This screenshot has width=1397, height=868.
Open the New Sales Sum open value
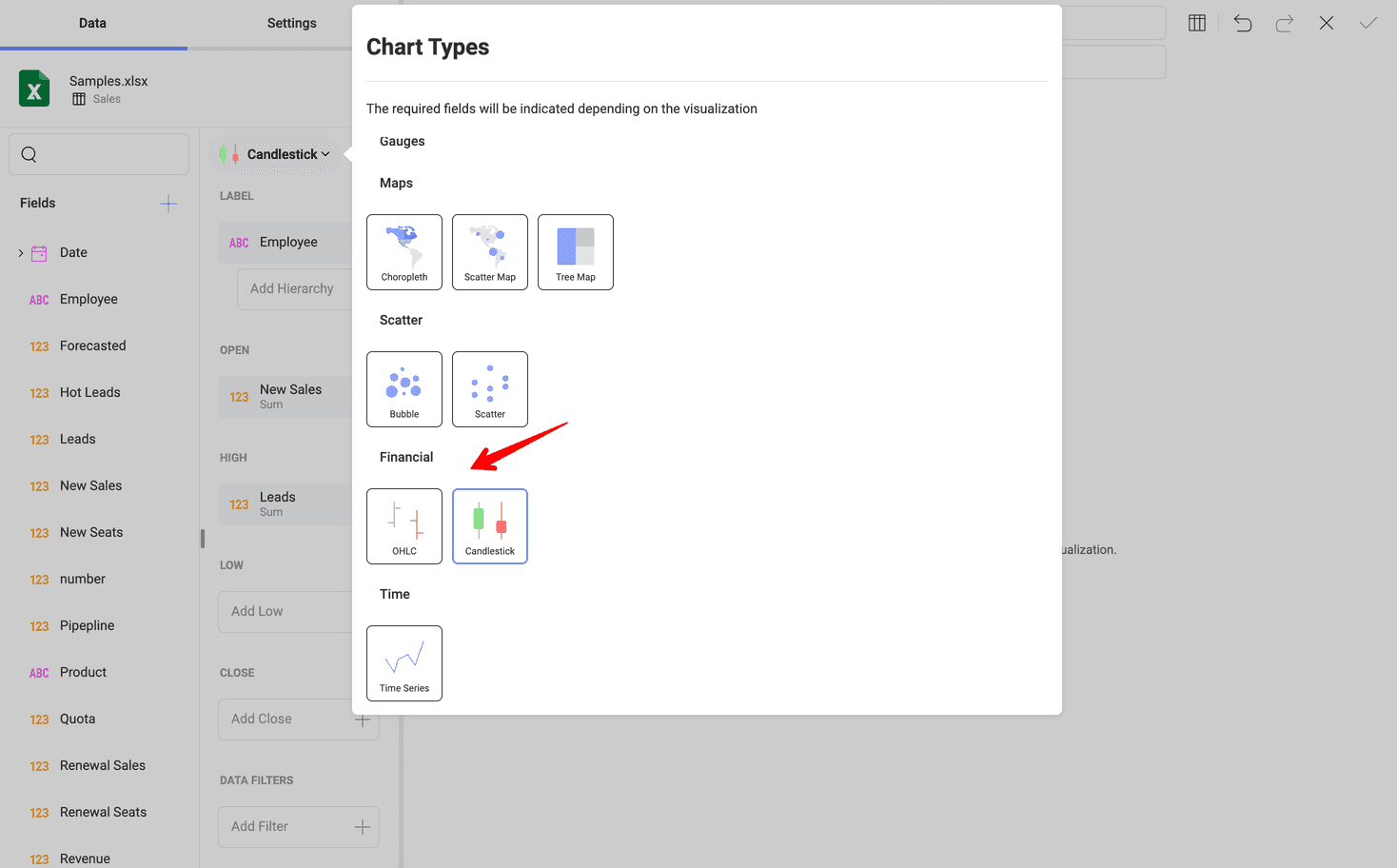285,397
